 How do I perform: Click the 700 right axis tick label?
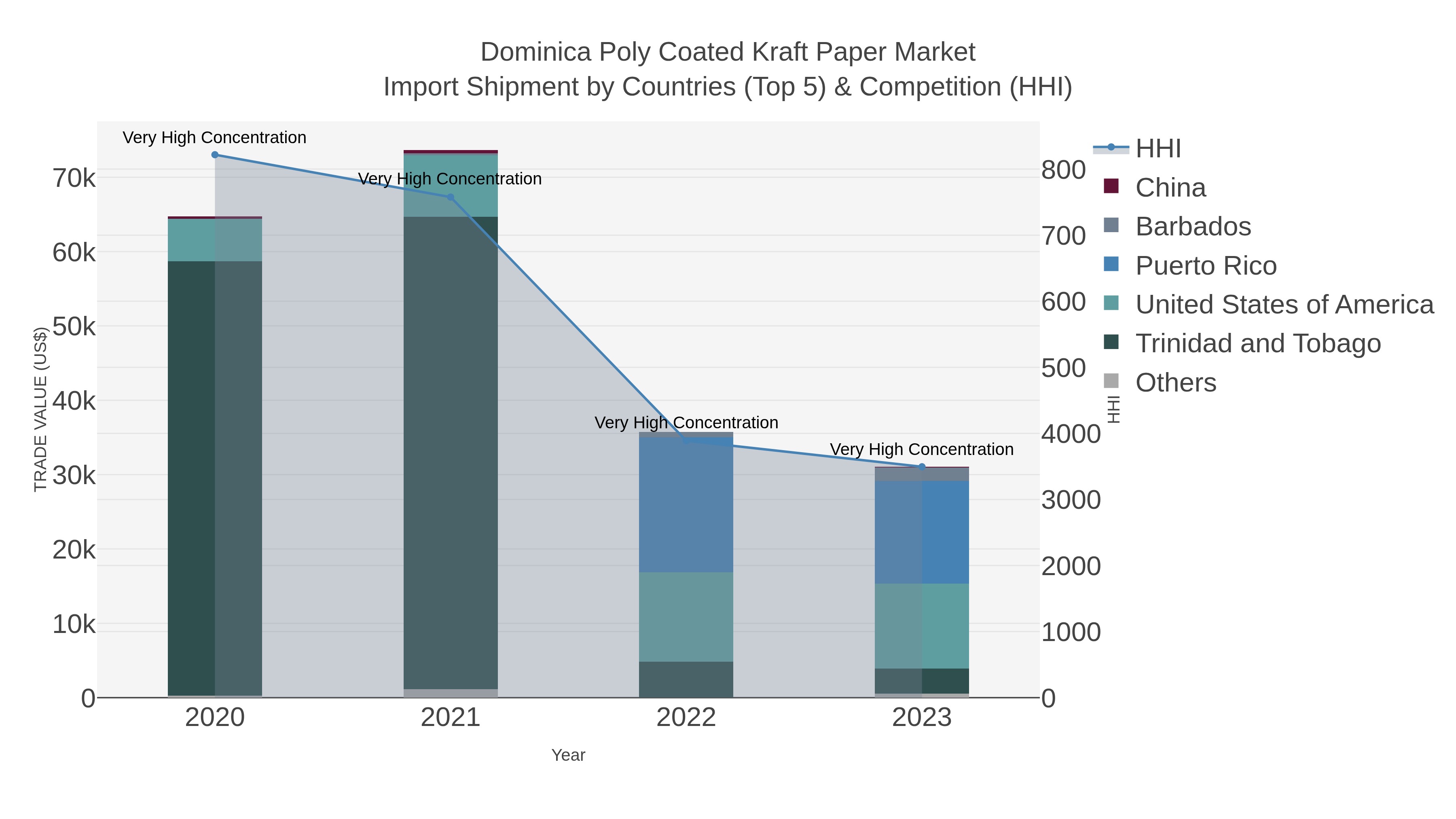pyautogui.click(x=1064, y=236)
